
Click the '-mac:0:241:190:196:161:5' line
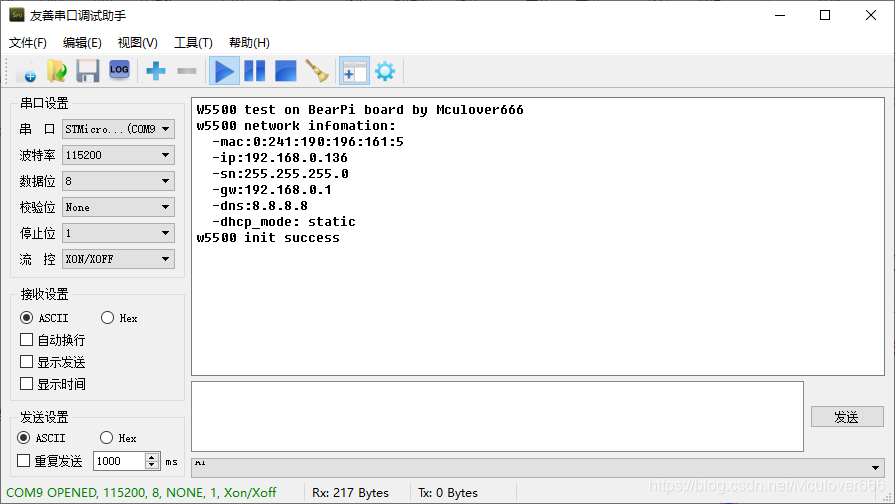[x=308, y=142]
